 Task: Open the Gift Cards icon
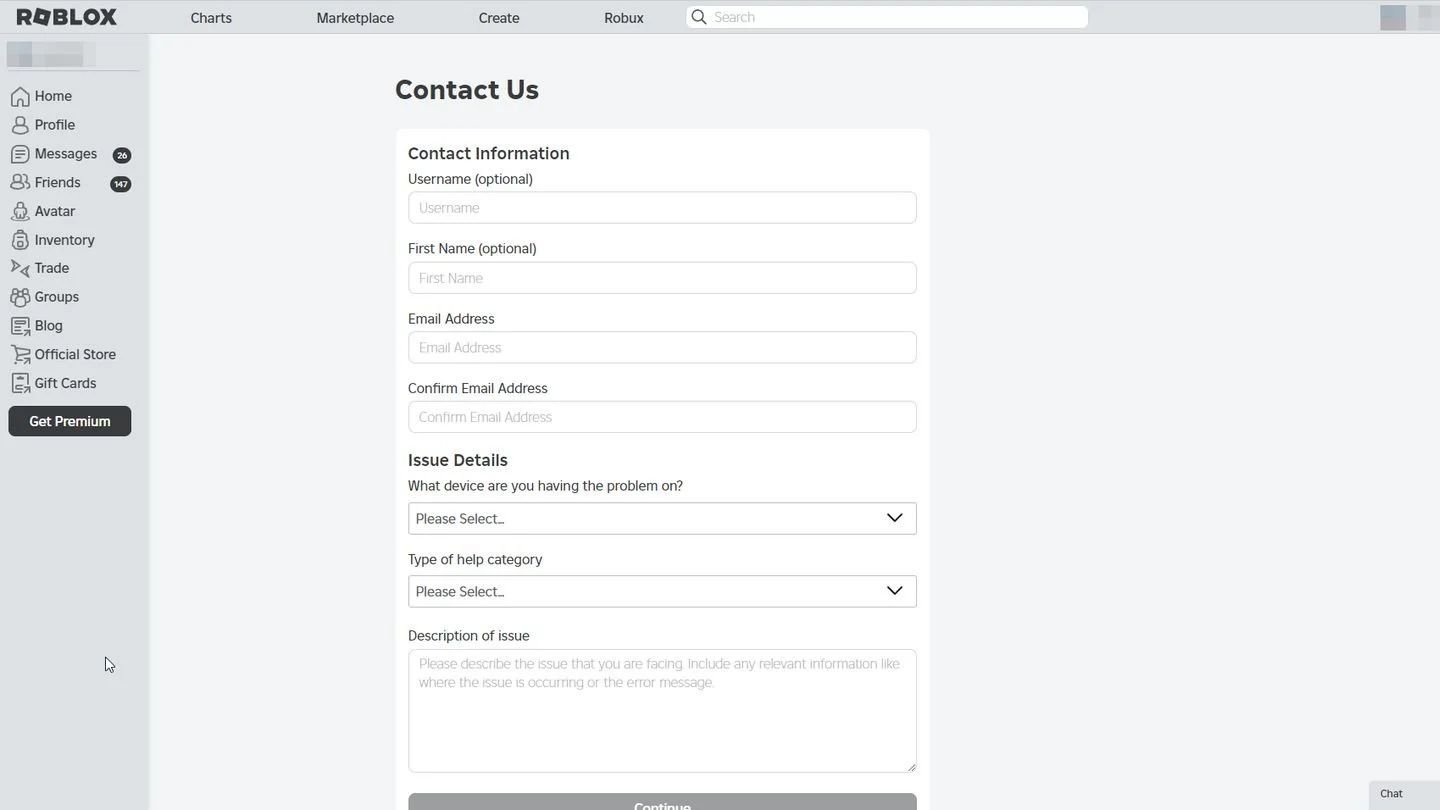pyautogui.click(x=20, y=383)
